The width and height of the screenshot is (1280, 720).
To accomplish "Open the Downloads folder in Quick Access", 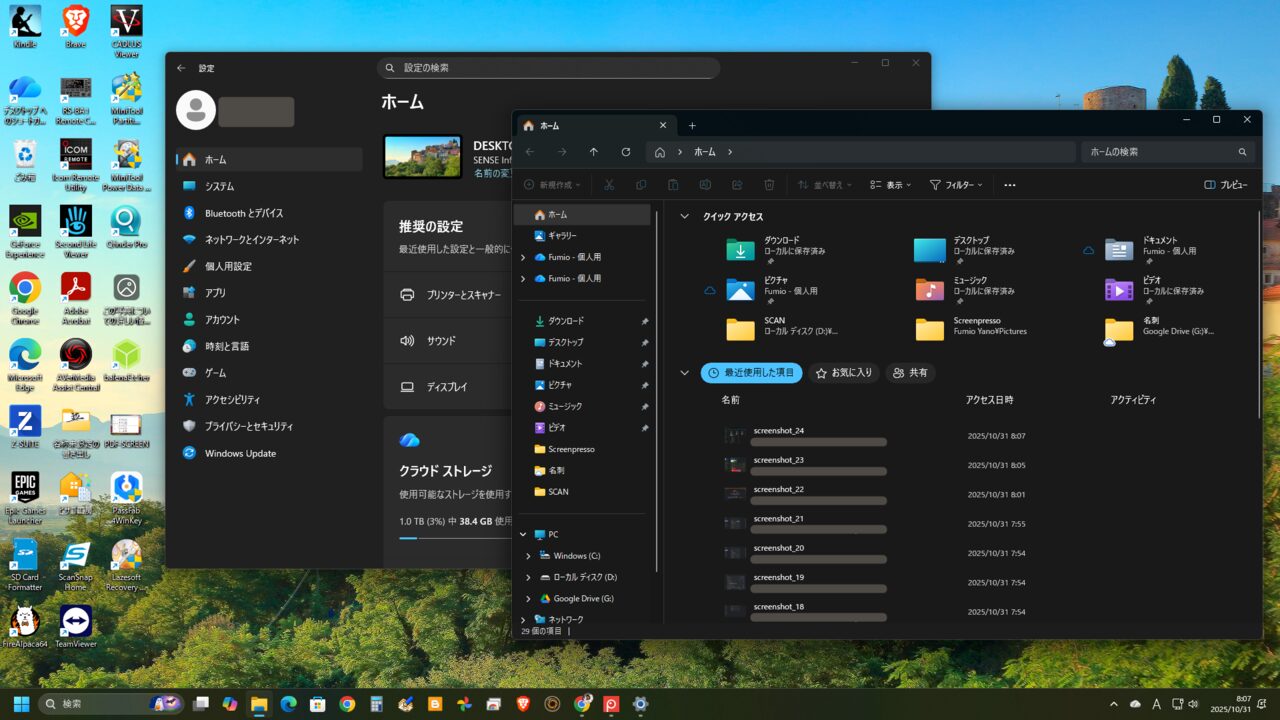I will (741, 249).
